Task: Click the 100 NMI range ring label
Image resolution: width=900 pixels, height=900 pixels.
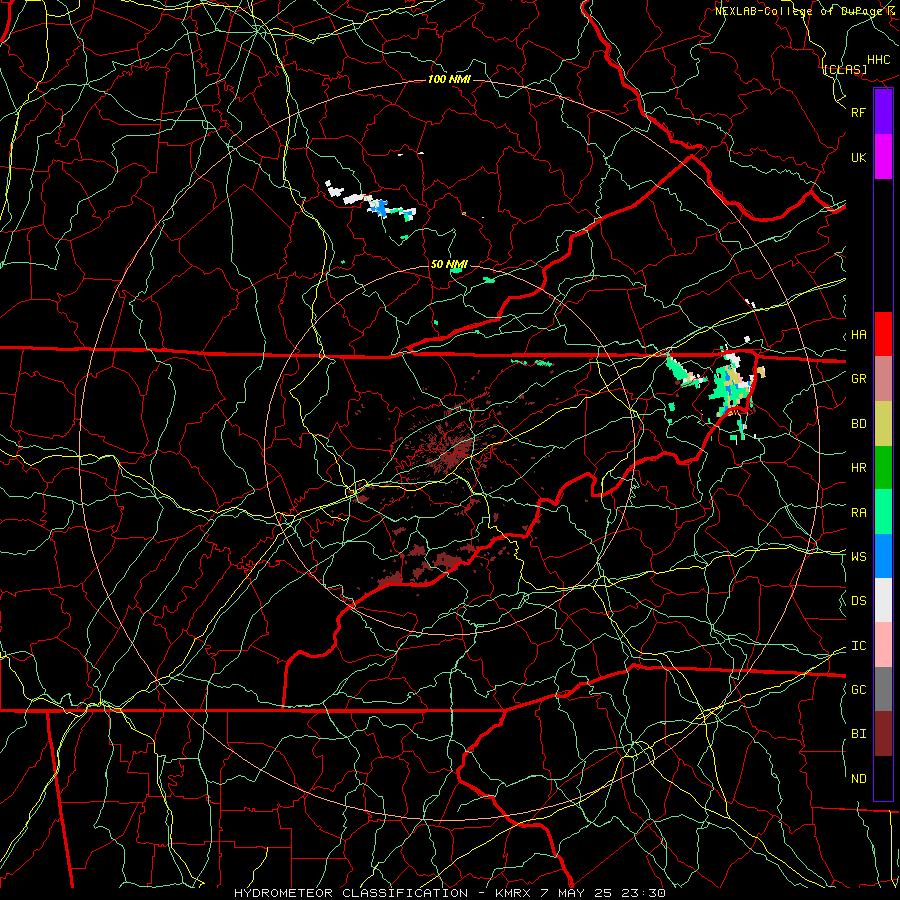Action: tap(449, 79)
